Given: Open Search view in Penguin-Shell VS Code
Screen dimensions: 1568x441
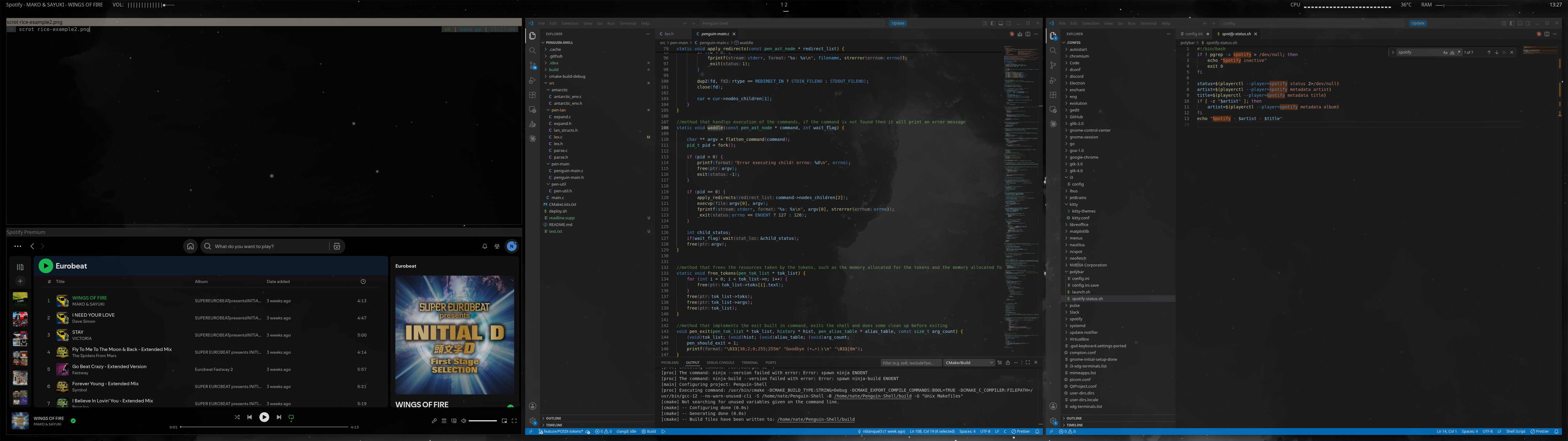Looking at the screenshot, I should click(x=533, y=51).
